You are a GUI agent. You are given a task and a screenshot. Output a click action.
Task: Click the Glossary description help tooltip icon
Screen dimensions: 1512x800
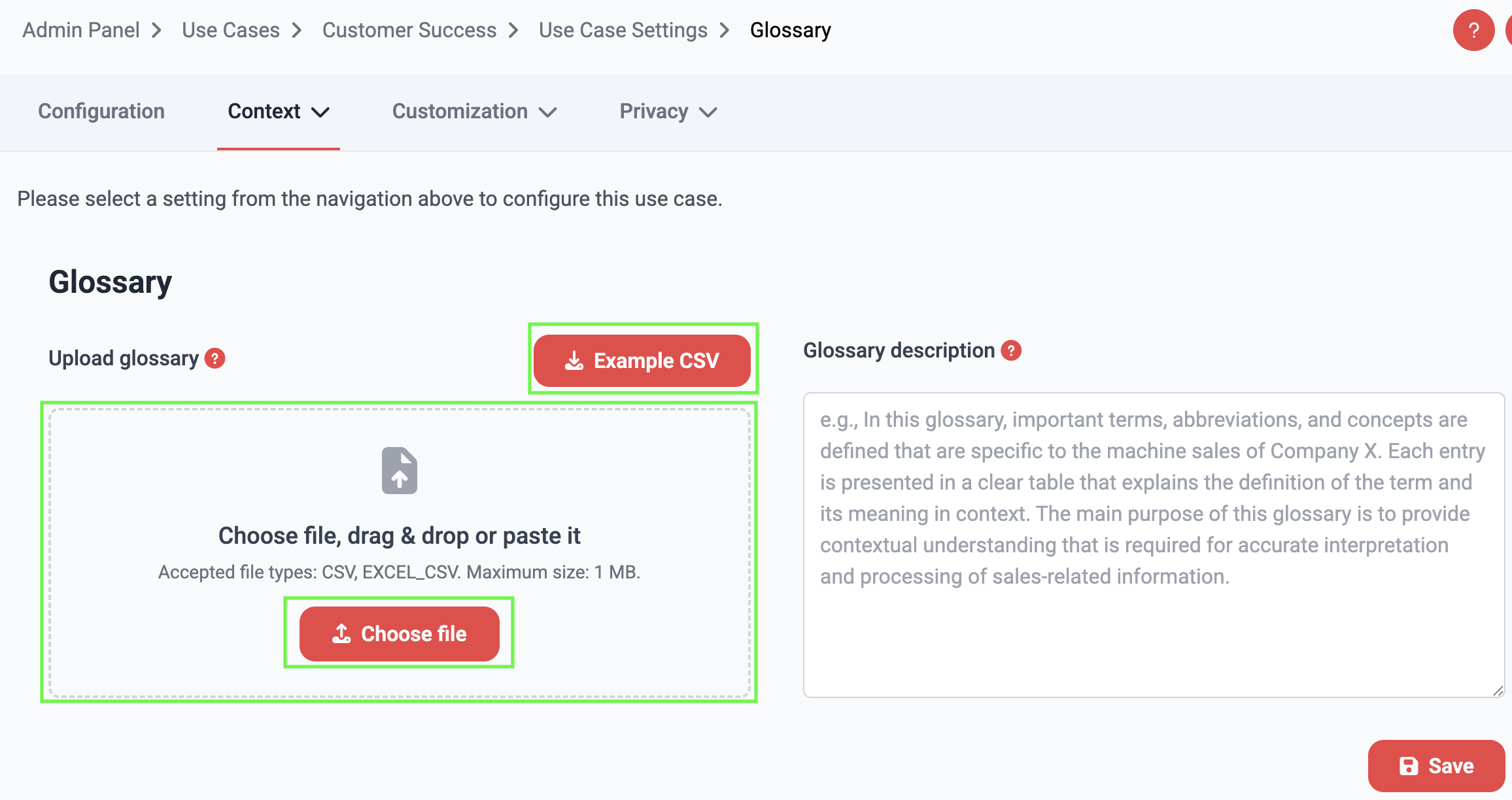pos(1011,350)
